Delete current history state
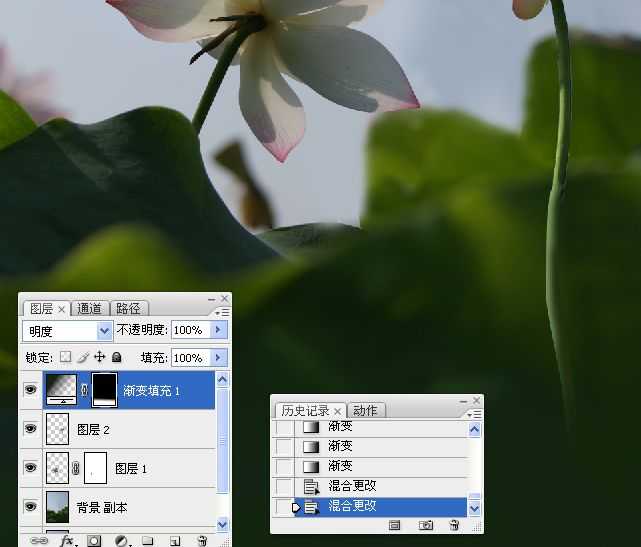 point(453,525)
